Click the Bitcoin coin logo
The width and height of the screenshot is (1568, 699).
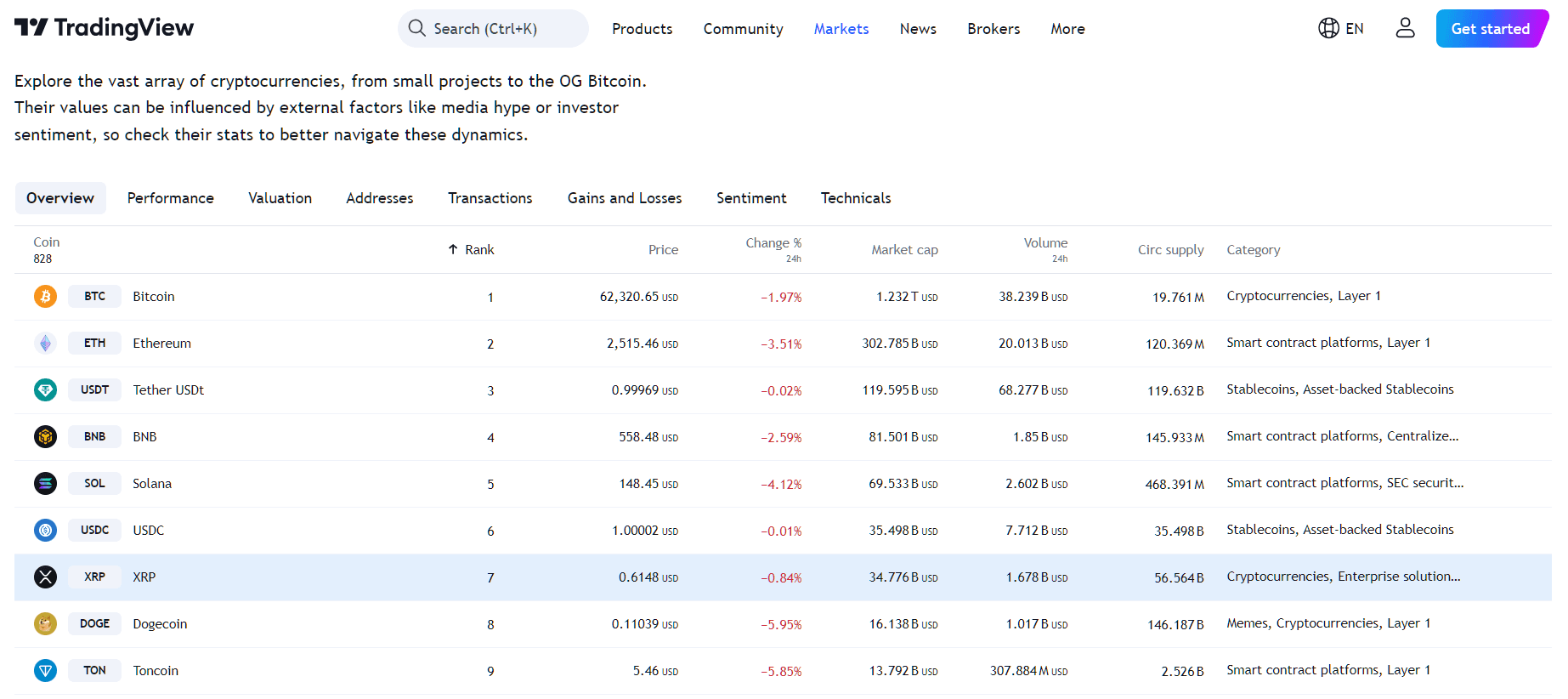(45, 296)
